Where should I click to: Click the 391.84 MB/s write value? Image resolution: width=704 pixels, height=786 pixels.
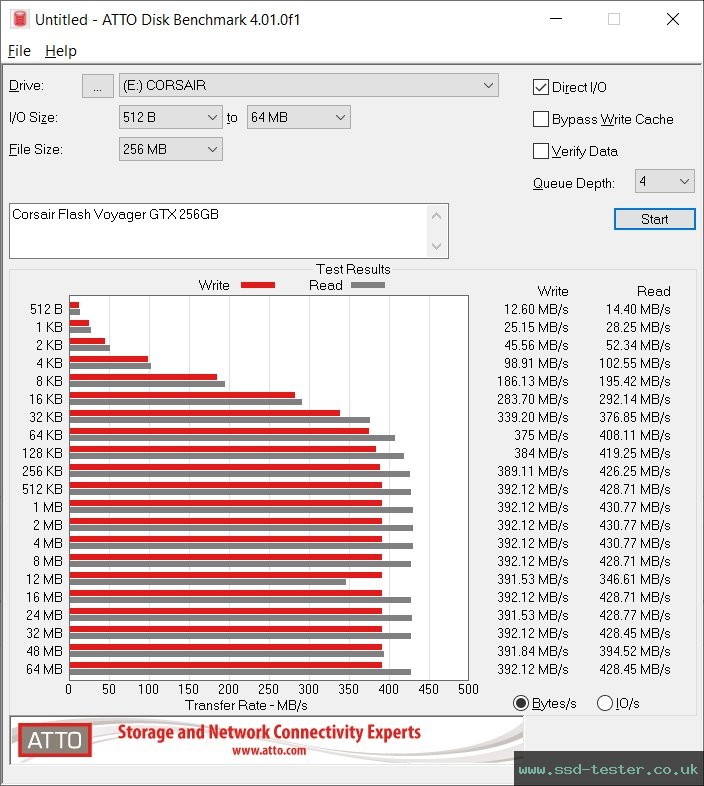click(533, 651)
